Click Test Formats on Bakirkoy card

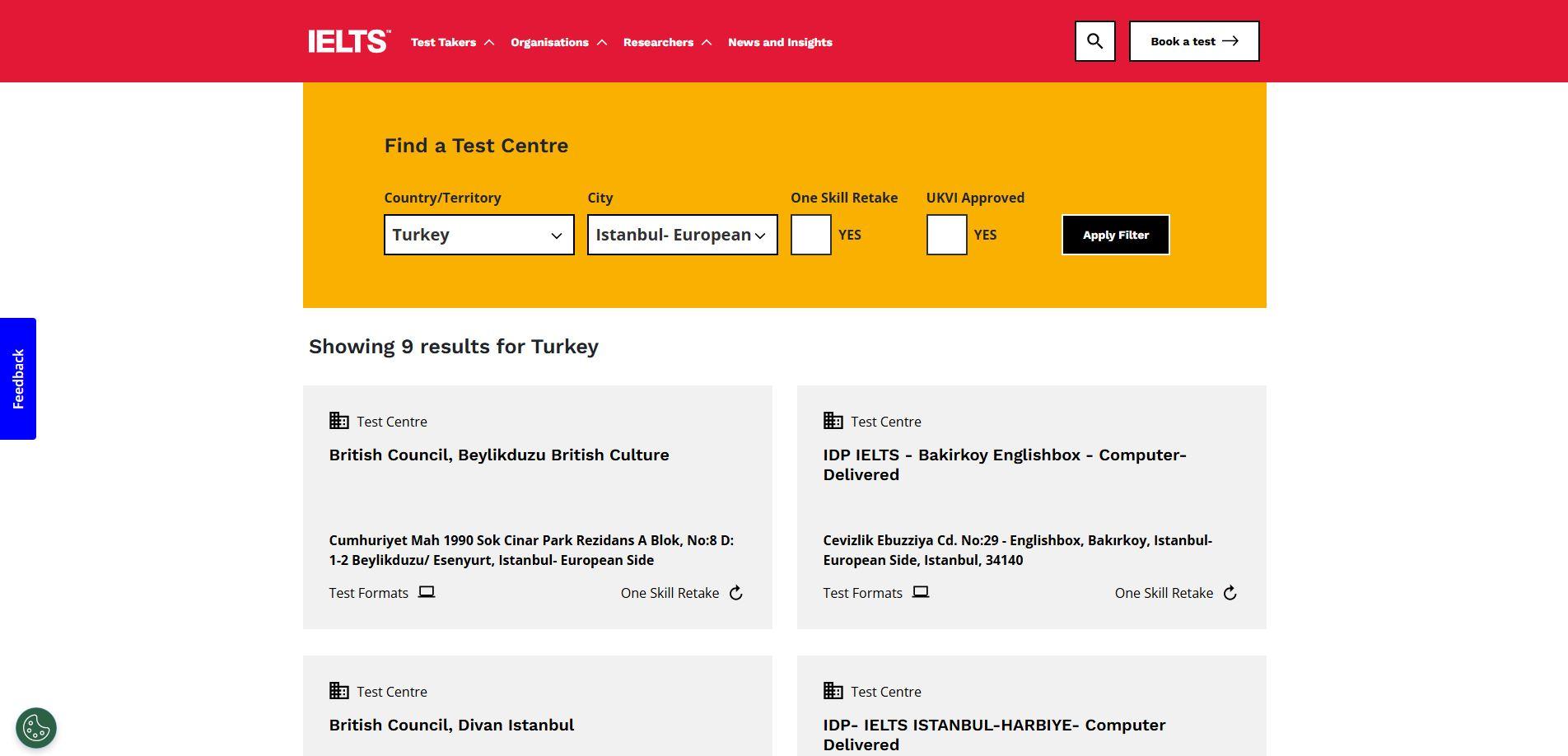pos(863,593)
